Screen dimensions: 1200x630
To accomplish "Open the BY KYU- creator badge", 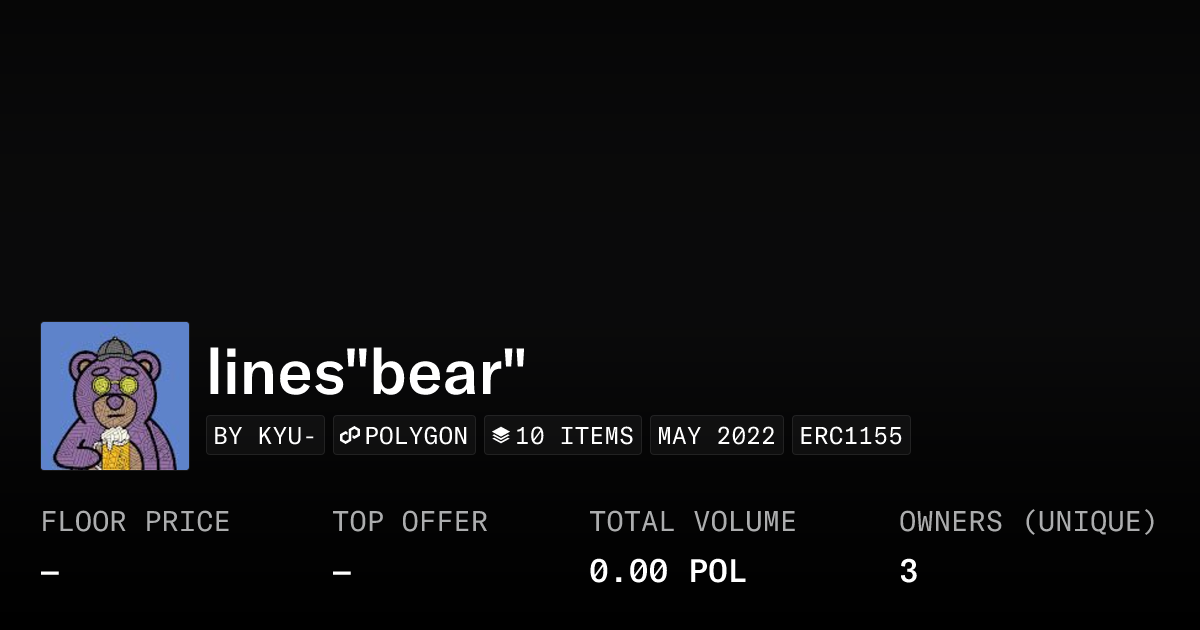I will click(x=265, y=436).
